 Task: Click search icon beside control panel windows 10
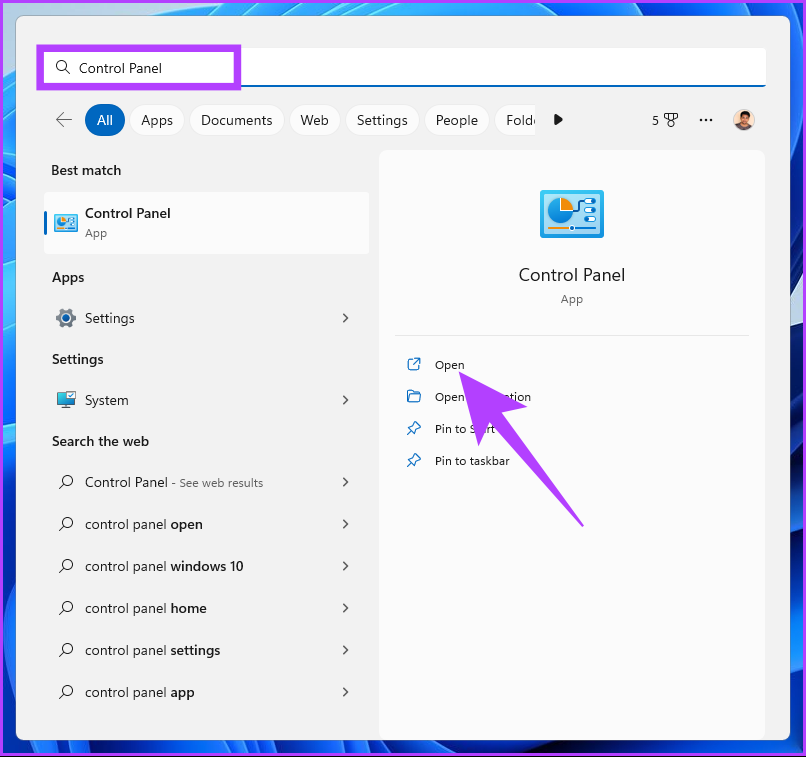click(66, 566)
